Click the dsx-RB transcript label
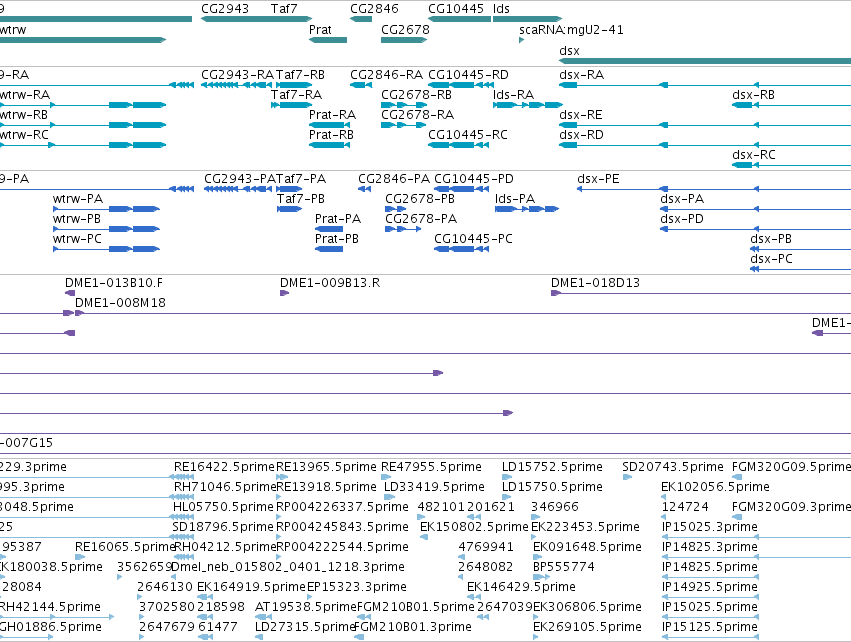This screenshot has height=642, width=851. coord(753,94)
